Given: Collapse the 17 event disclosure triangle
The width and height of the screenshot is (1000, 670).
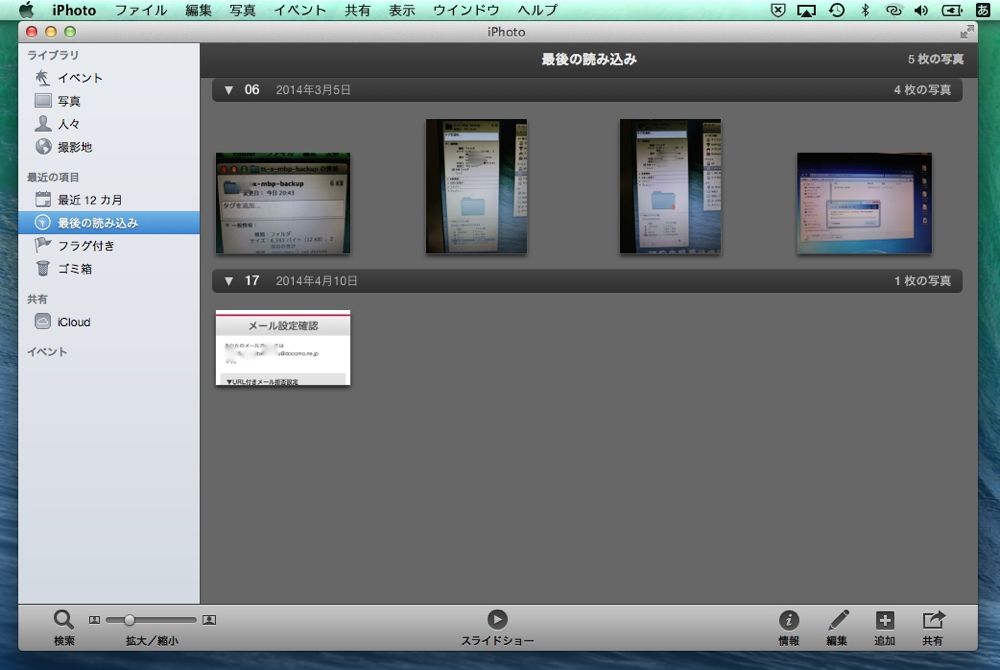Looking at the screenshot, I should click(228, 281).
